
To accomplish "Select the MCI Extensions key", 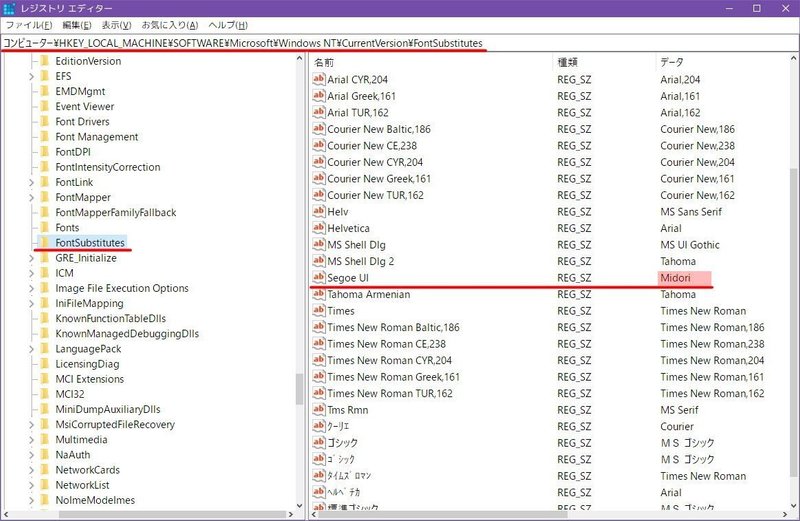I will point(90,379).
